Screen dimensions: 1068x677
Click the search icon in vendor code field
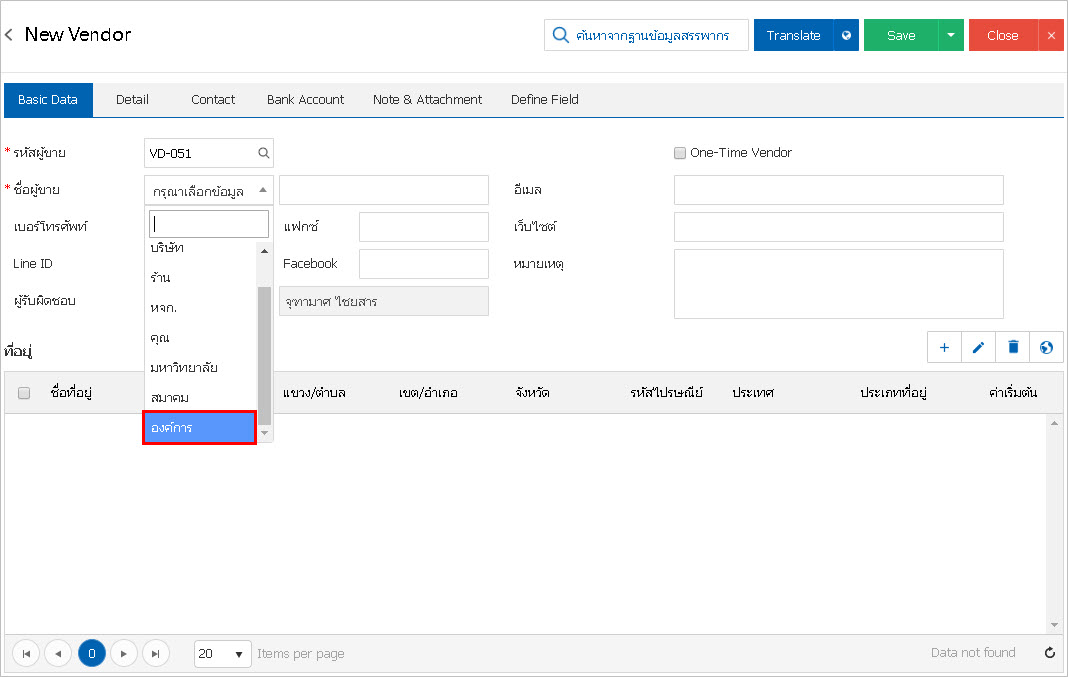coord(264,153)
